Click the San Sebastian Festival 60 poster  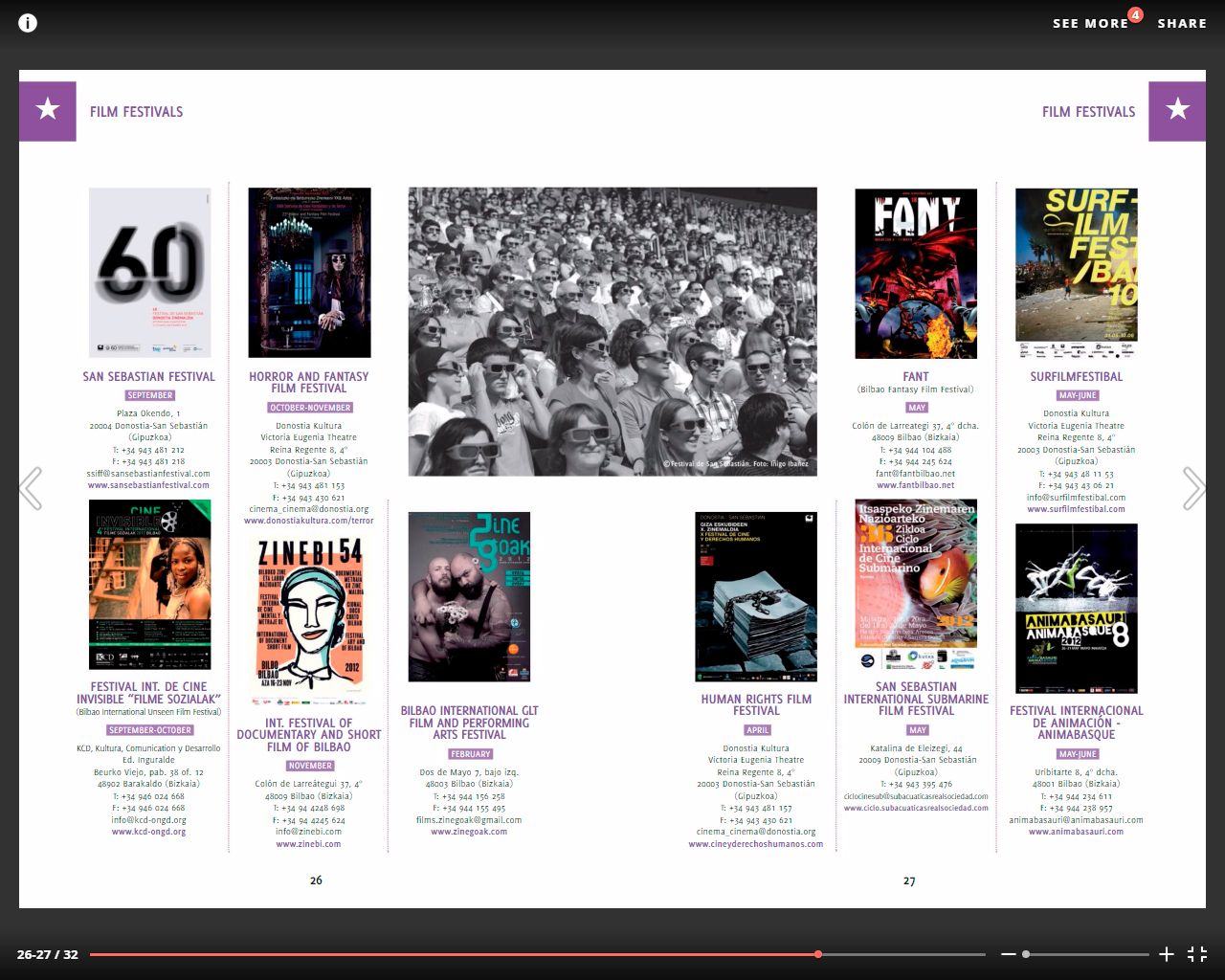coord(149,273)
